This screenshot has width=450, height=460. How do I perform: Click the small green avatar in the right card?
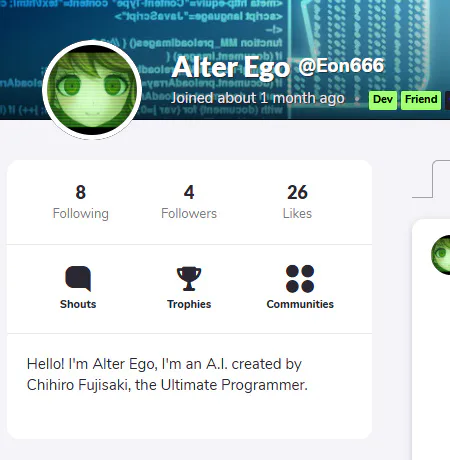441,255
